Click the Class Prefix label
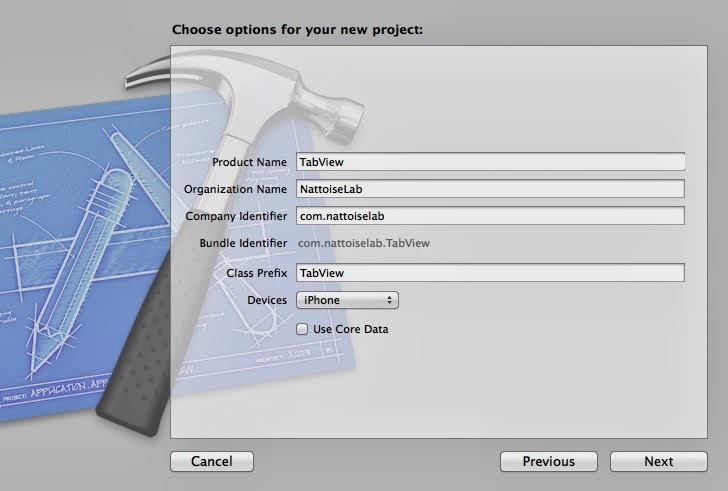728x491 pixels. click(257, 273)
